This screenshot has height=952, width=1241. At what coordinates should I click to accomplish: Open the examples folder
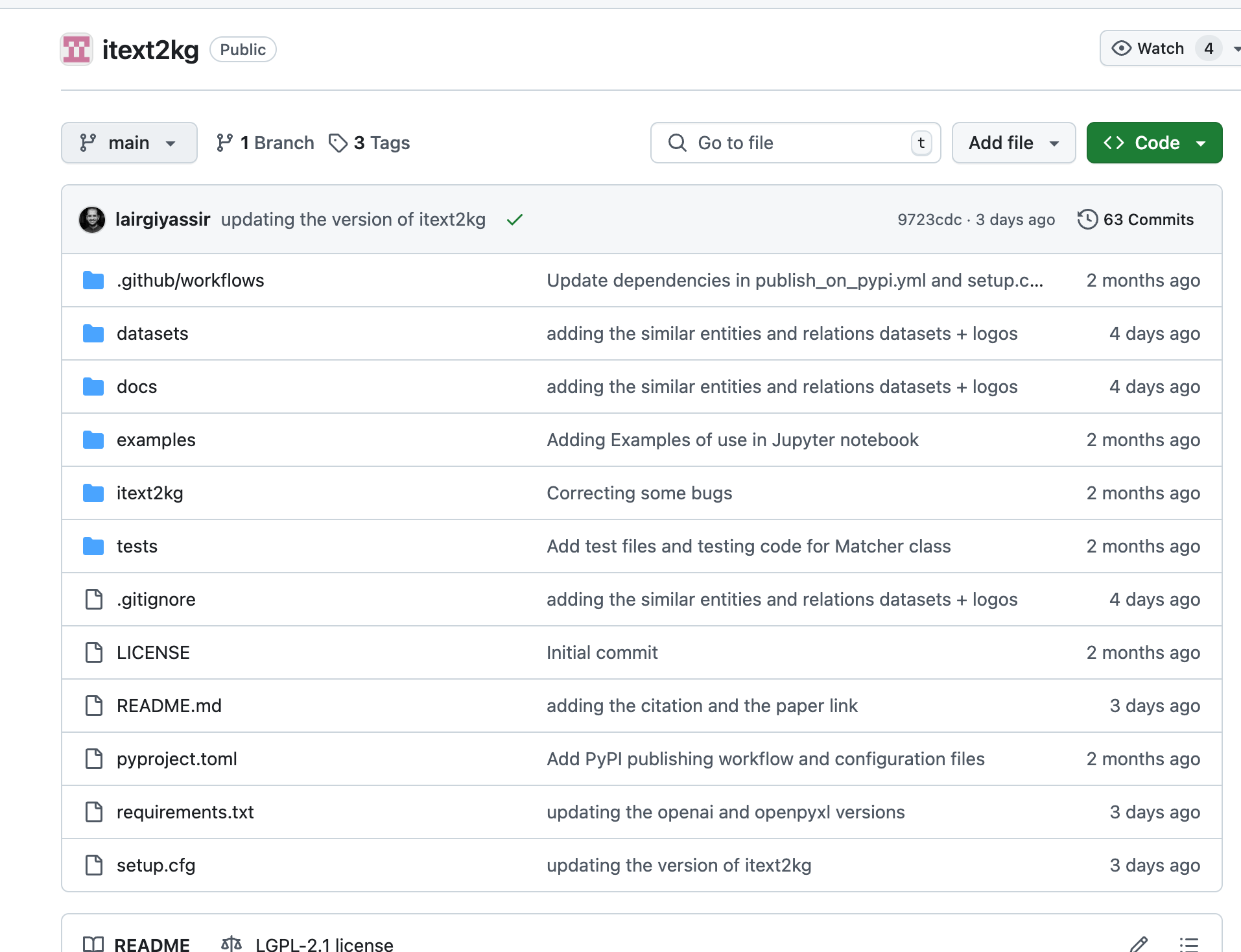point(156,440)
